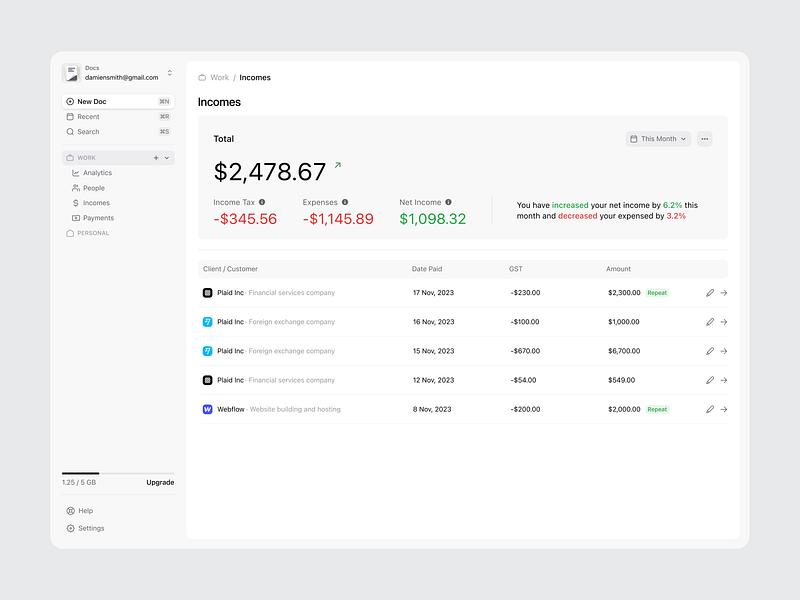This screenshot has height=600, width=800.
Task: Click Plaid Inc logo in 17 Nov row
Action: 208,293
